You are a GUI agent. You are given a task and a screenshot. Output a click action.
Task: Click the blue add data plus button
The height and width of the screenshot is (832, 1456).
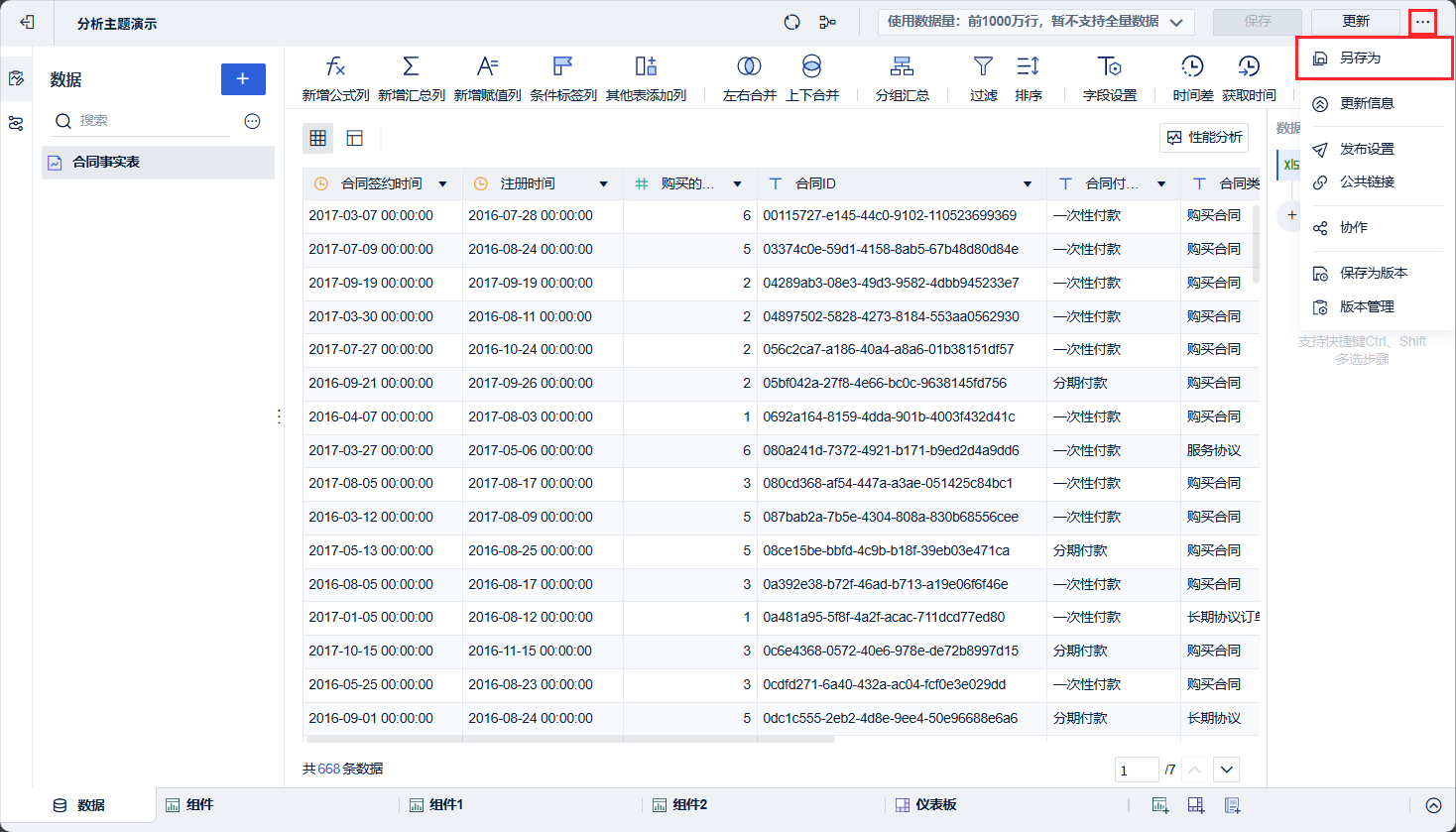[x=243, y=79]
